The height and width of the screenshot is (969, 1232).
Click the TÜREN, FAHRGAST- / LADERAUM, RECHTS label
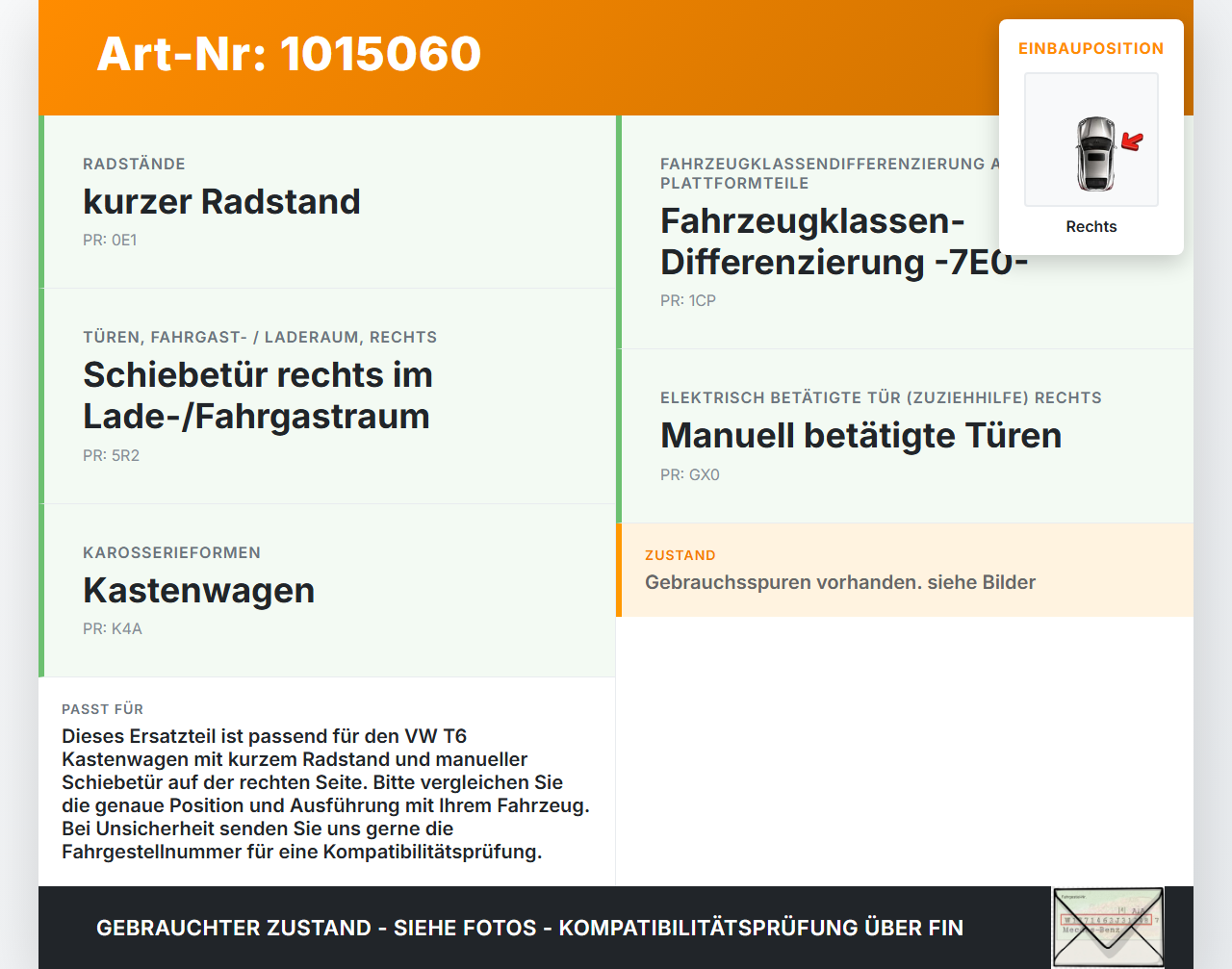260,337
